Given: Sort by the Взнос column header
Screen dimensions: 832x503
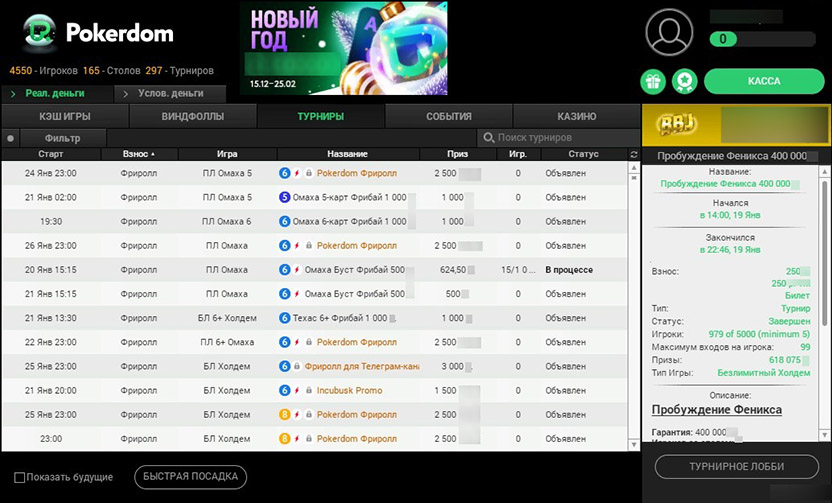Looking at the screenshot, I should coord(139,154).
